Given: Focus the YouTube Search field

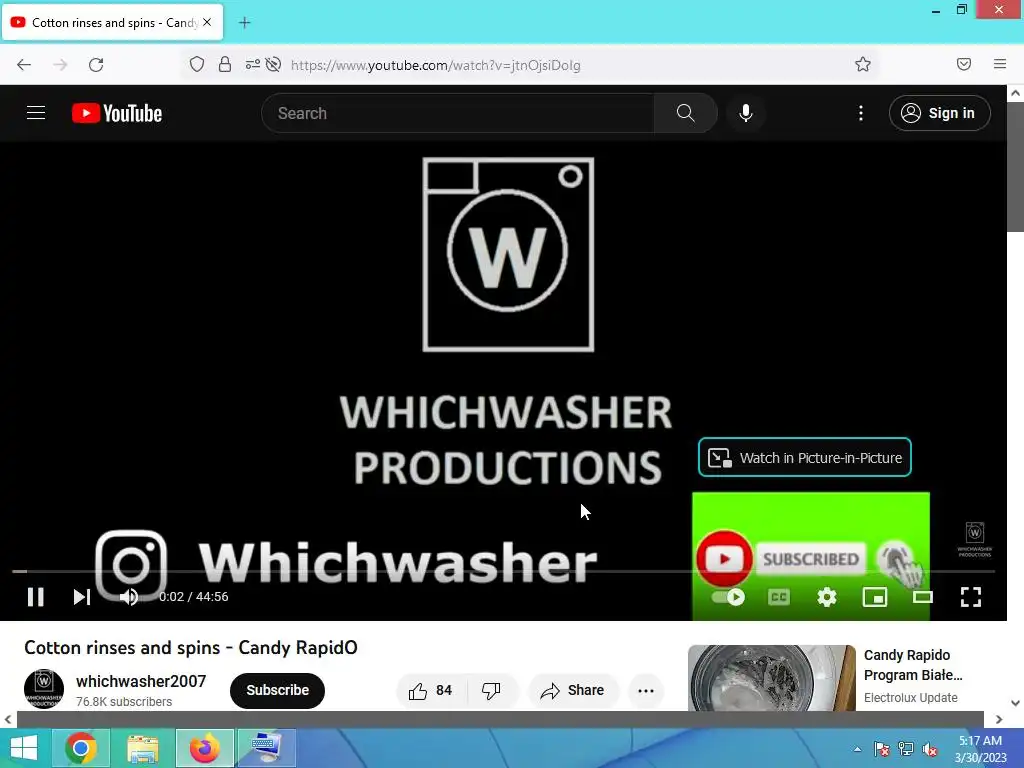Looking at the screenshot, I should 458,113.
